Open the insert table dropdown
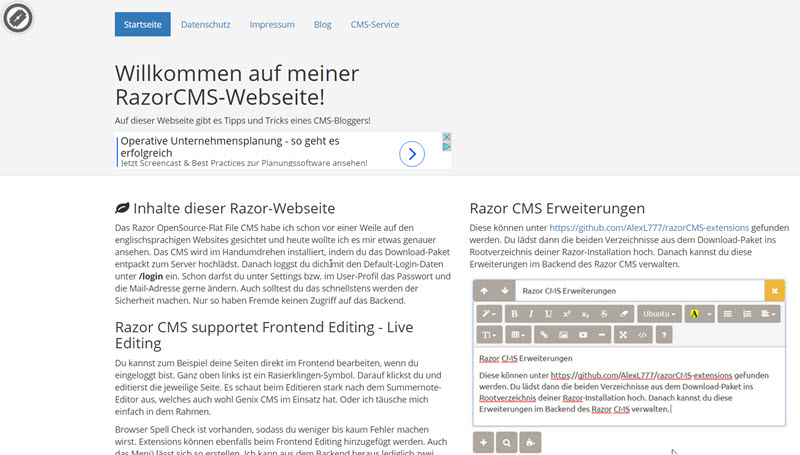This screenshot has width=800, height=455. [x=518, y=335]
